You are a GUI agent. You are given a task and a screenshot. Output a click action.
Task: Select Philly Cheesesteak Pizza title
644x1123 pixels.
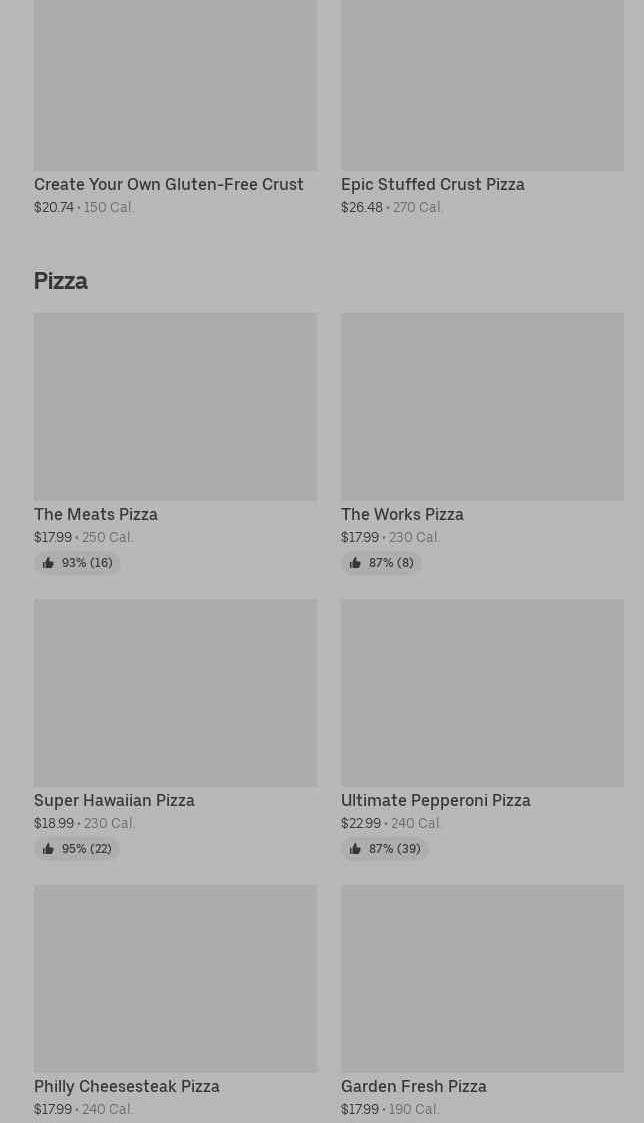coord(127,1086)
